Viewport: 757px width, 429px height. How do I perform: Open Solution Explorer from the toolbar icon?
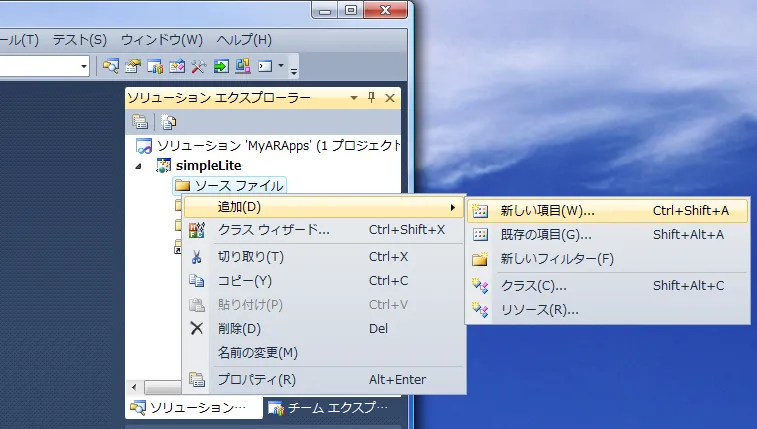[111, 66]
